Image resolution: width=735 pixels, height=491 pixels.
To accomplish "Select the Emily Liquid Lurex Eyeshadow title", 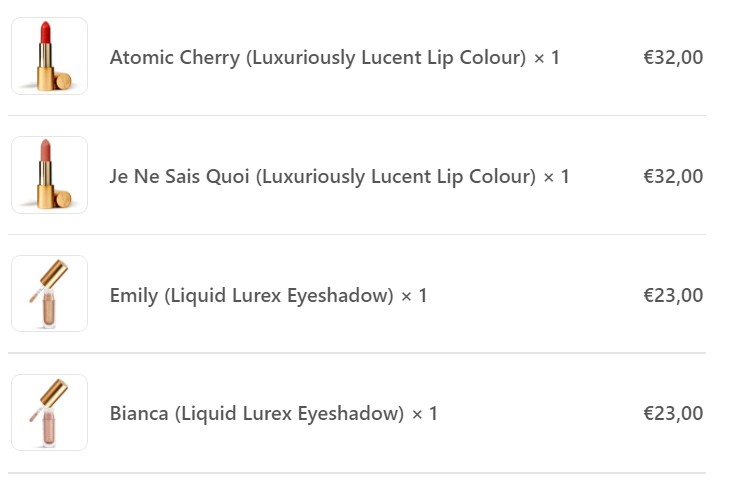I will click(251, 295).
